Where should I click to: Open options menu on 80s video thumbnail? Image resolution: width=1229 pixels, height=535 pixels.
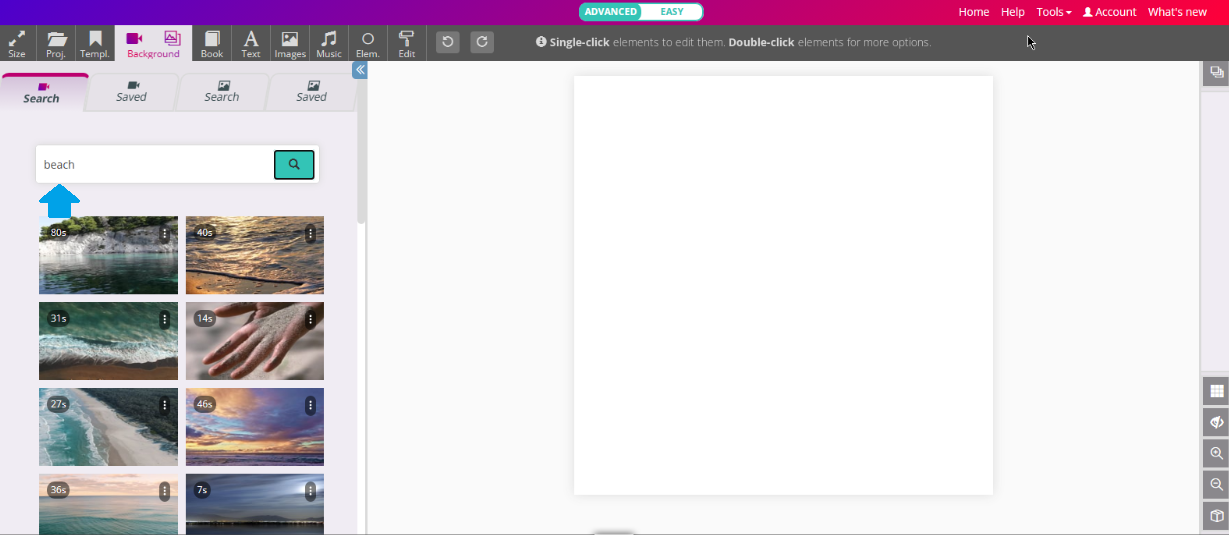164,233
